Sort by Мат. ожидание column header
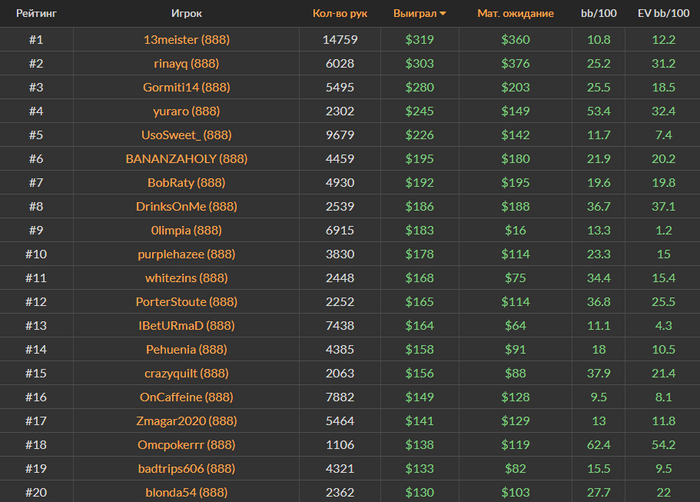This screenshot has width=700, height=502. [516, 13]
